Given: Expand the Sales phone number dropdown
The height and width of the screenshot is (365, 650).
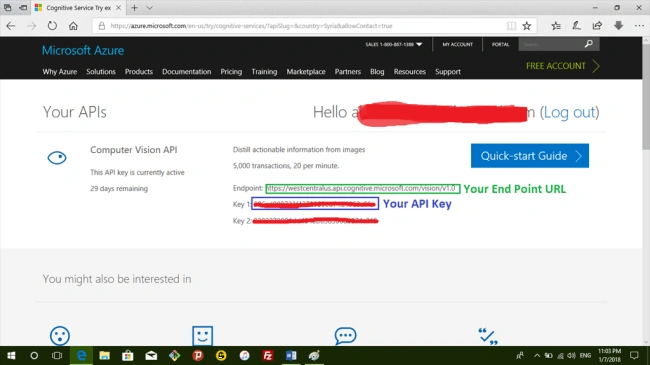Looking at the screenshot, I should pyautogui.click(x=394, y=44).
